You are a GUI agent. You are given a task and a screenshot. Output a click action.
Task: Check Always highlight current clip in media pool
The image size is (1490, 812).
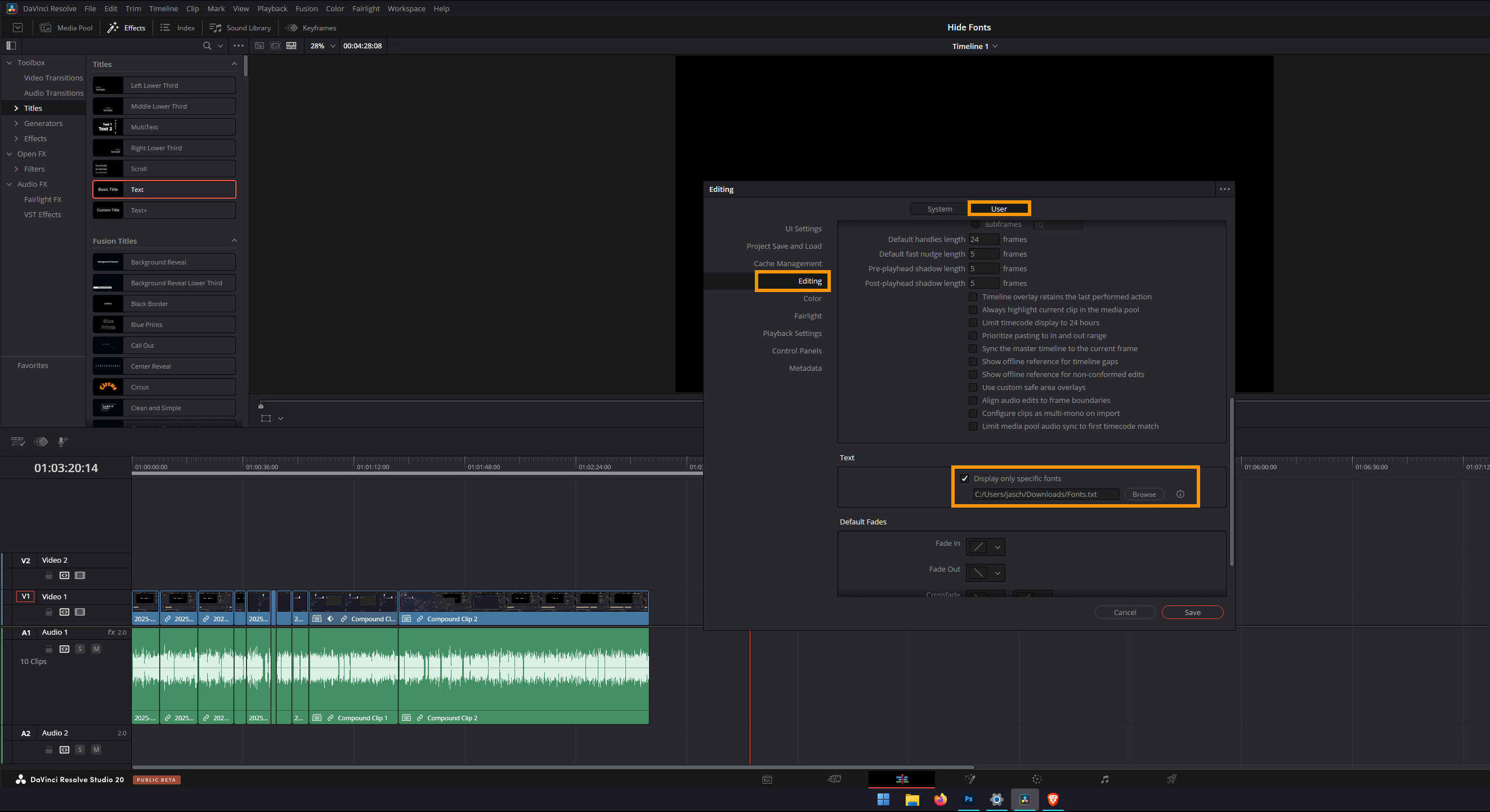point(973,310)
